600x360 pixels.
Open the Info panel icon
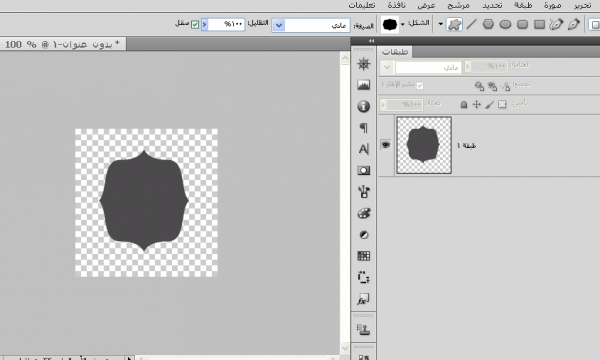point(364,106)
